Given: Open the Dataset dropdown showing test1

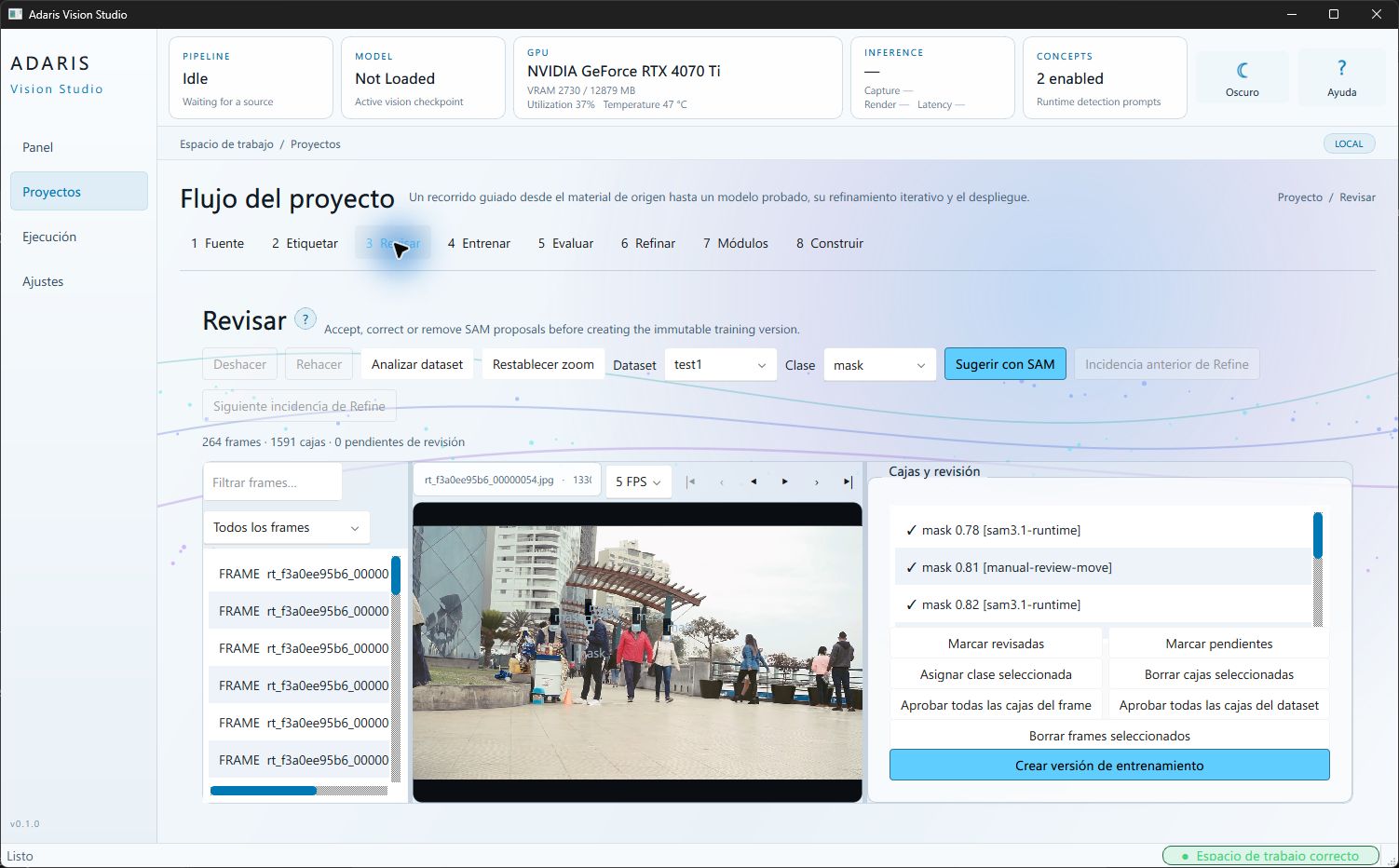Looking at the screenshot, I should [x=721, y=365].
